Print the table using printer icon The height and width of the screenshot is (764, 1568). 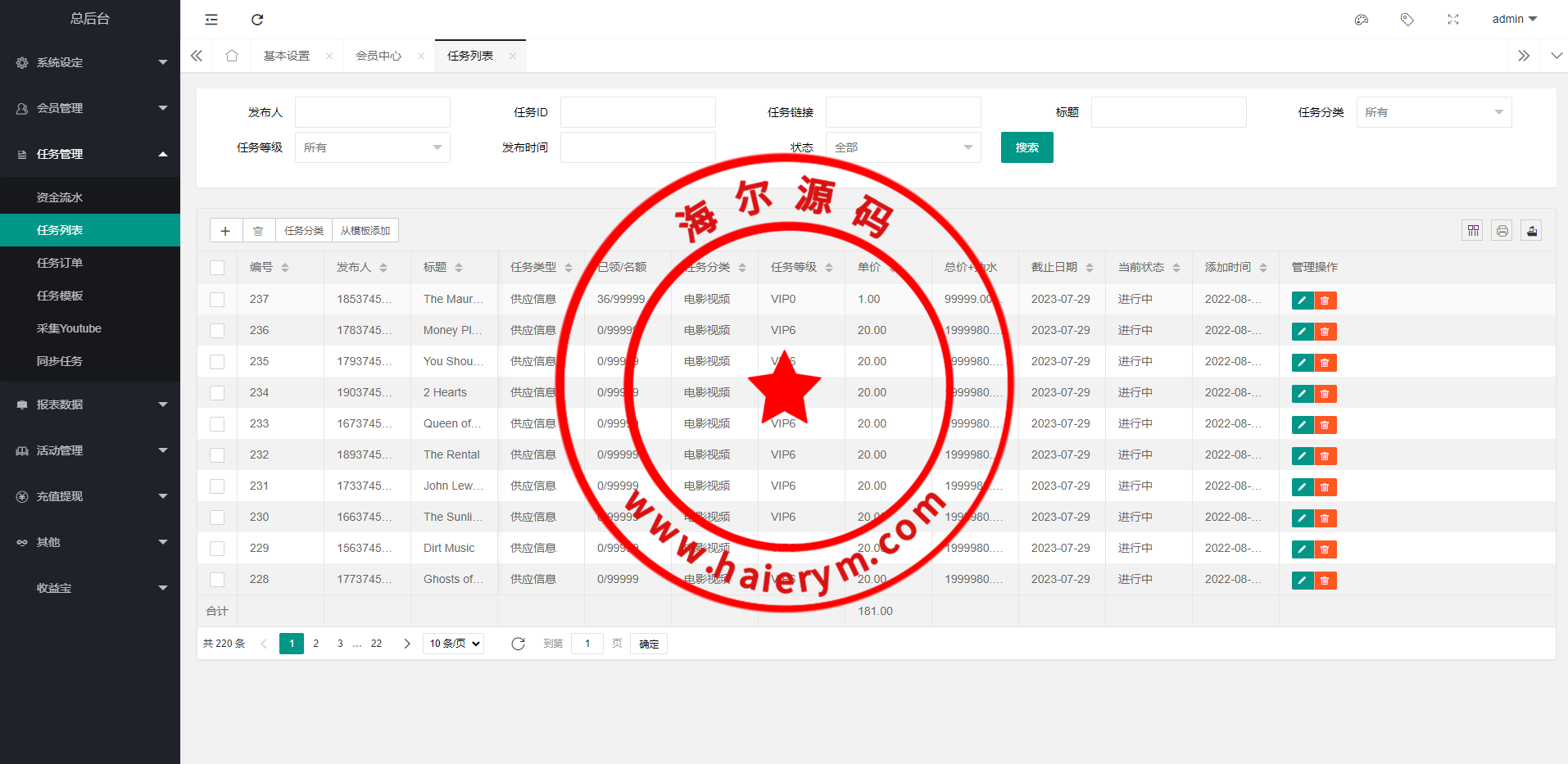pyautogui.click(x=1502, y=231)
